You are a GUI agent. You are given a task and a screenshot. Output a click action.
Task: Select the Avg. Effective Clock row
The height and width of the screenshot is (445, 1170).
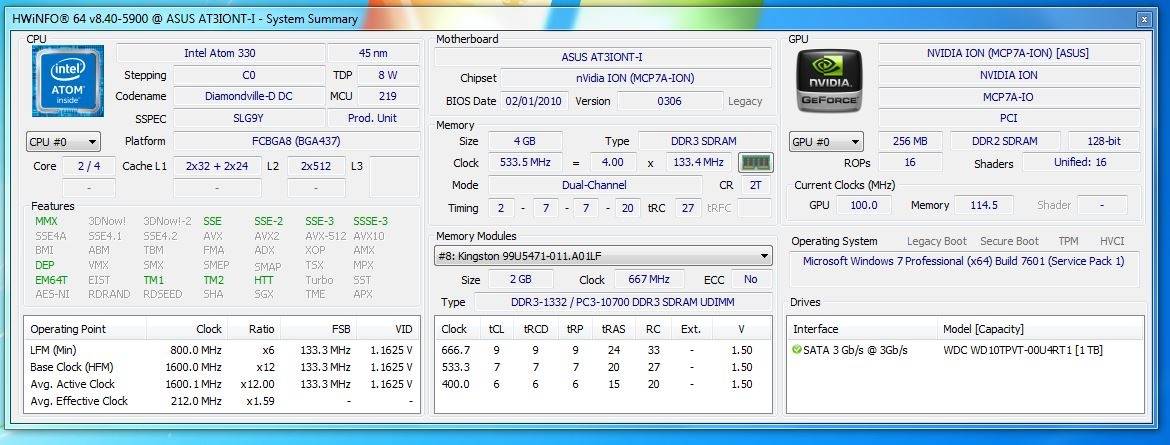pyautogui.click(x=221, y=401)
